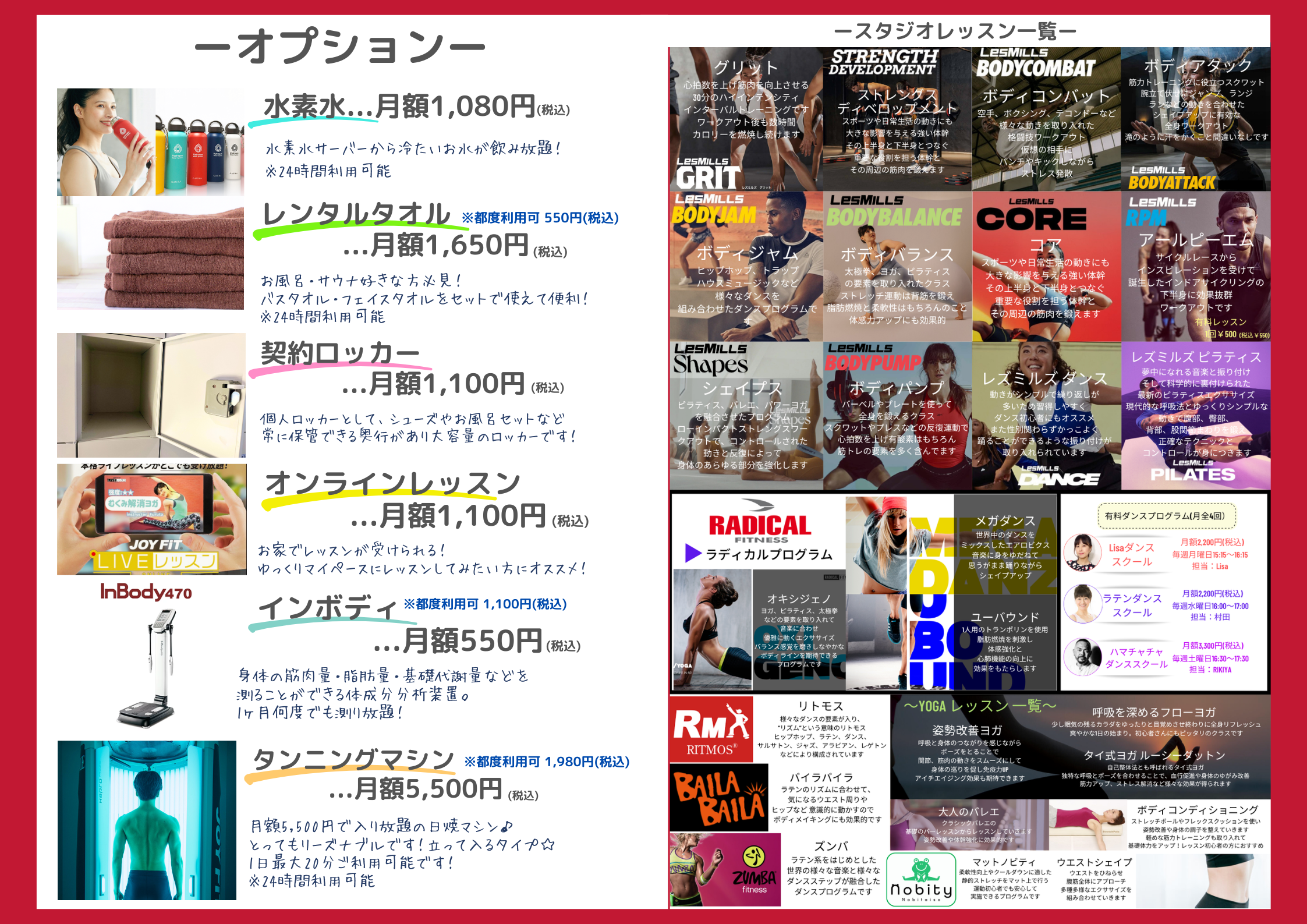Screen dimensions: 1307x924
Task: Click the InBody470 logo text
Action: click(146, 592)
